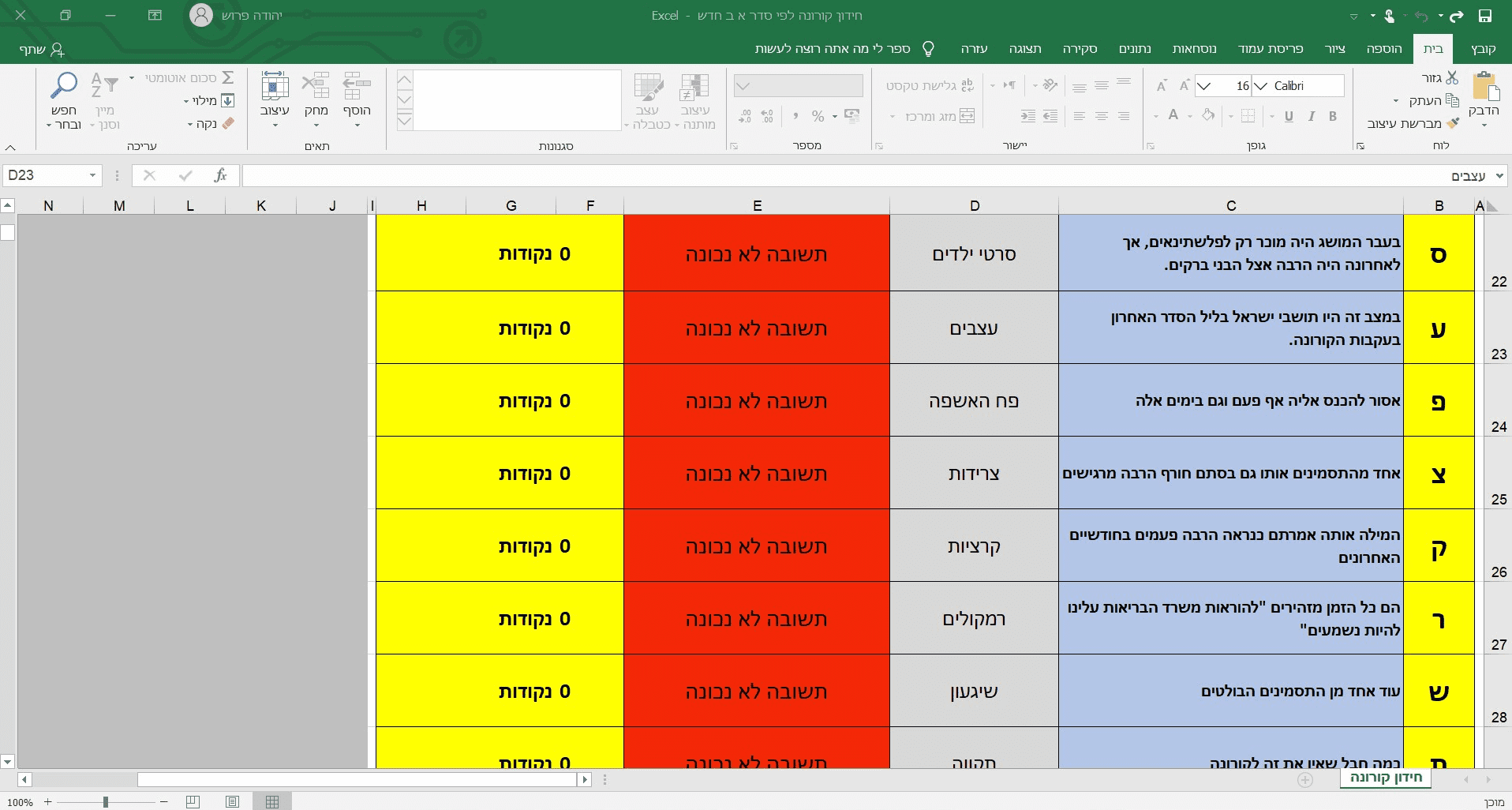The image size is (1512, 810).
Task: Switch to the הוספה (Insert) tab
Action: point(1384,49)
